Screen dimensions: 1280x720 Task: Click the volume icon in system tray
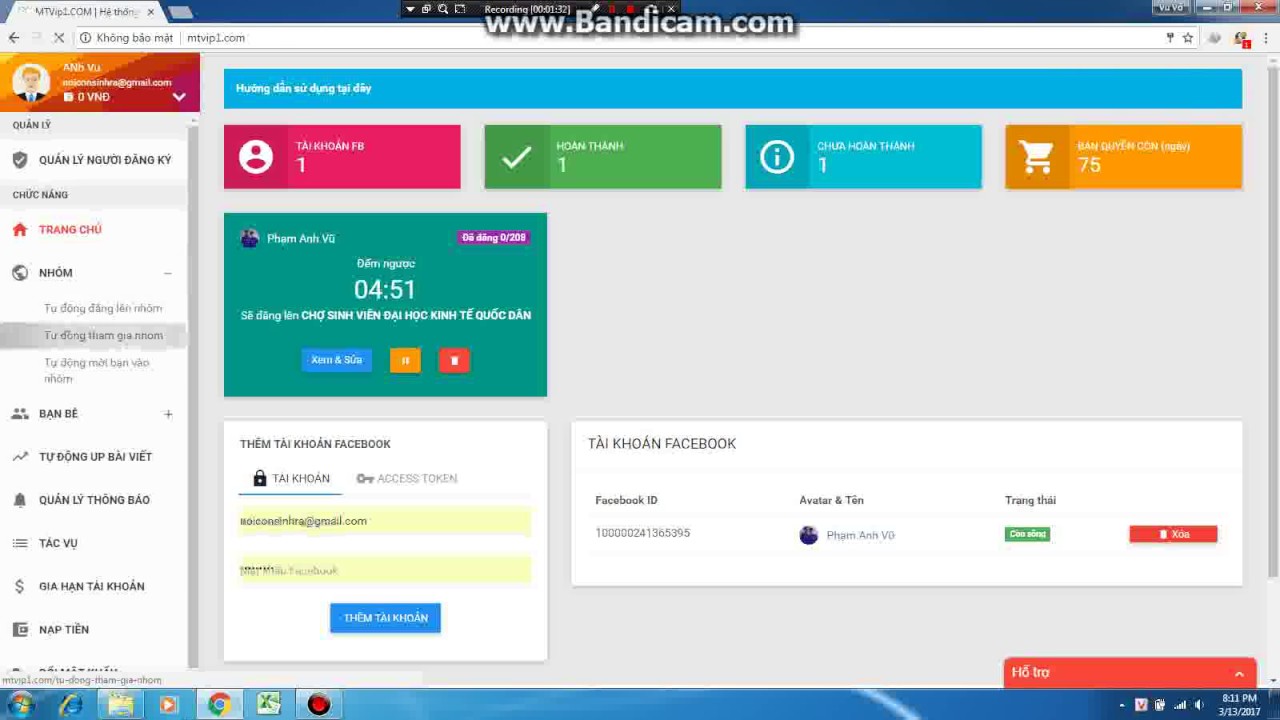pos(1199,705)
